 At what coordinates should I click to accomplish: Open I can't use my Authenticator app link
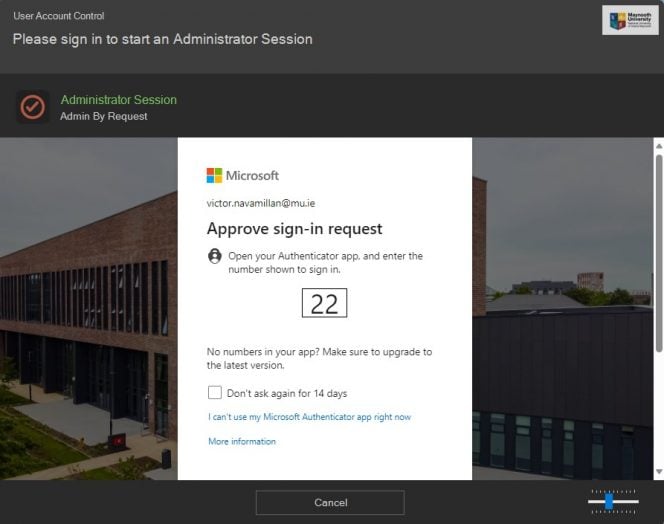tap(309, 417)
